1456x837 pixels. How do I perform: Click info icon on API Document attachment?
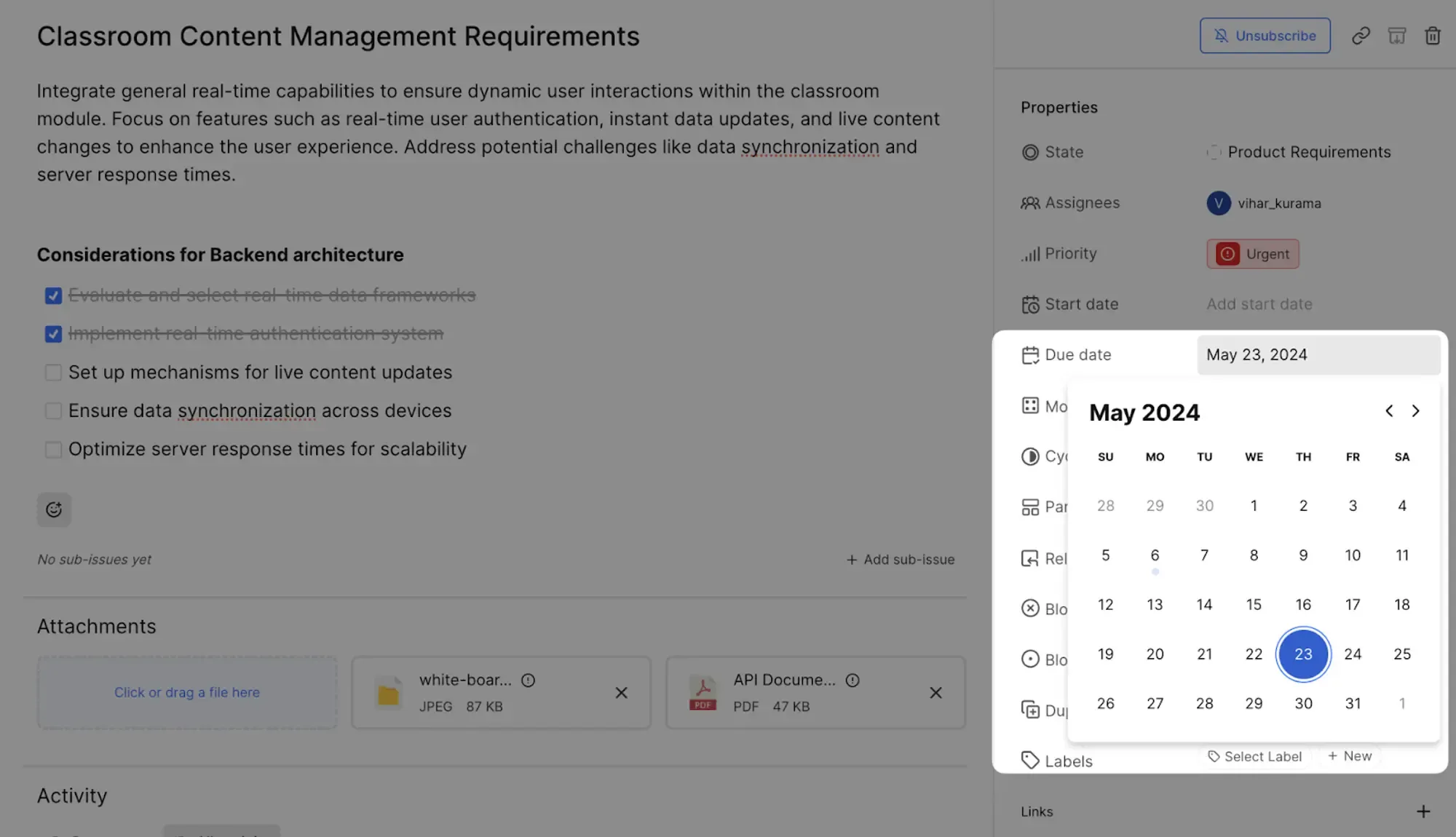click(x=852, y=680)
